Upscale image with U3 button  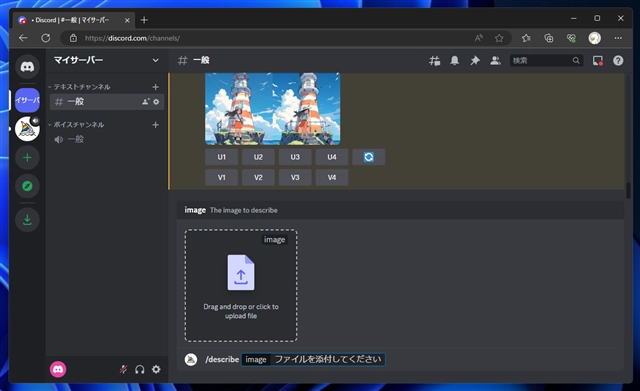[295, 157]
